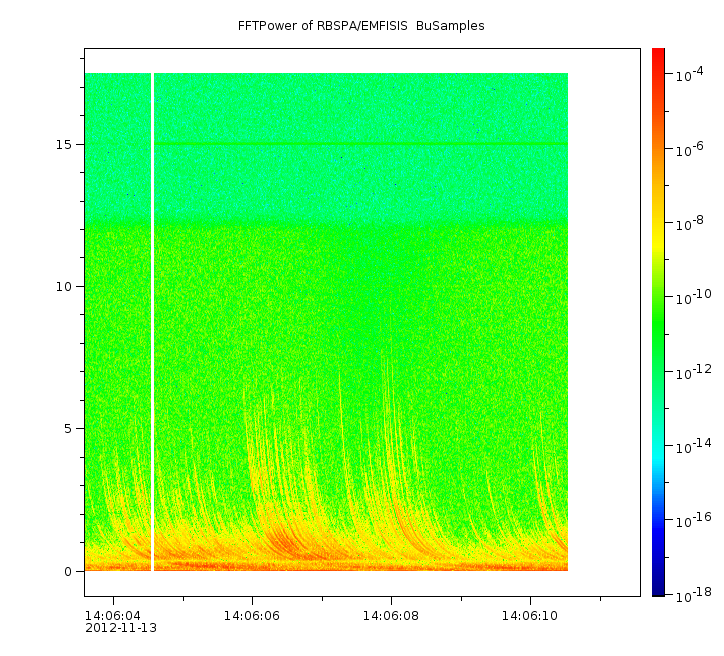The image size is (724, 656).
Task: Click the colorbar tick label 10^-18
Action: (692, 594)
